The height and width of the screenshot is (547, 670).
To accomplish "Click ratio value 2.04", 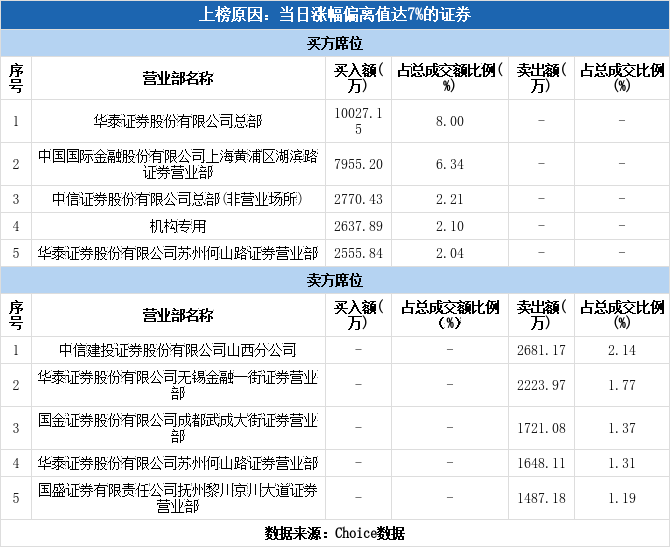I will [450, 253].
